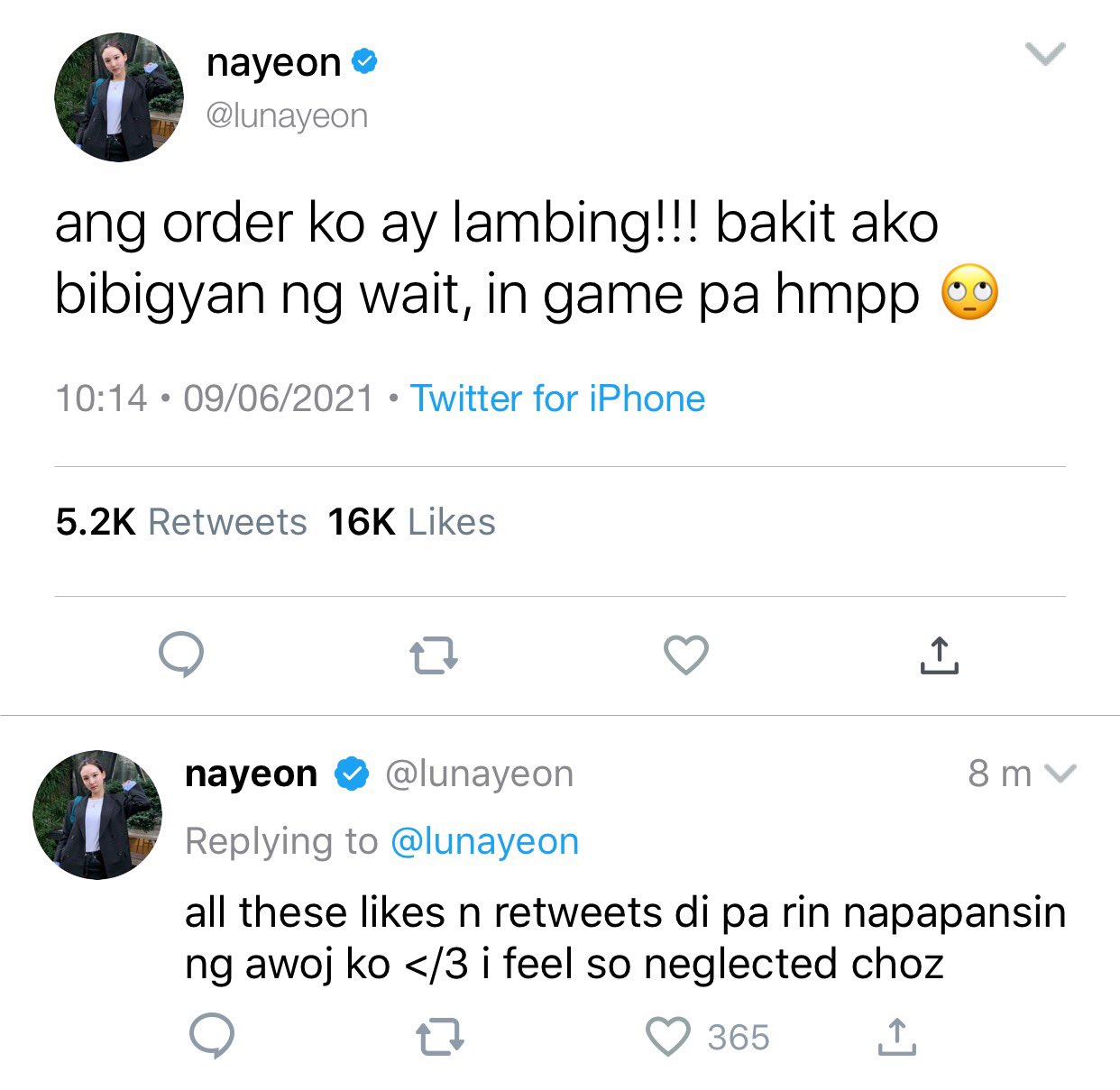
Task: Reply to the main lambing tweet
Action: [181, 655]
